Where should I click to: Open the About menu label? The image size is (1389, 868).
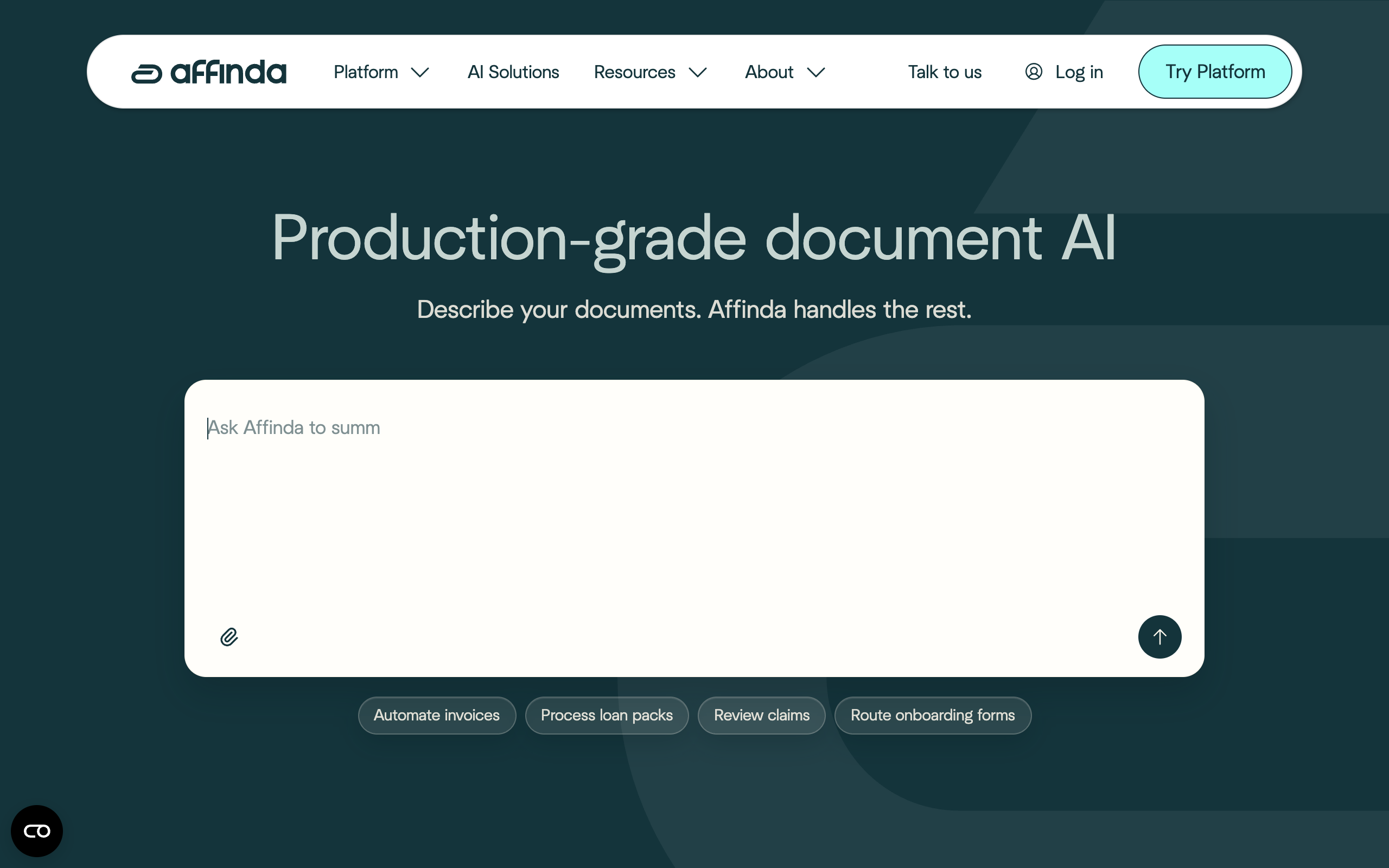[x=768, y=72]
